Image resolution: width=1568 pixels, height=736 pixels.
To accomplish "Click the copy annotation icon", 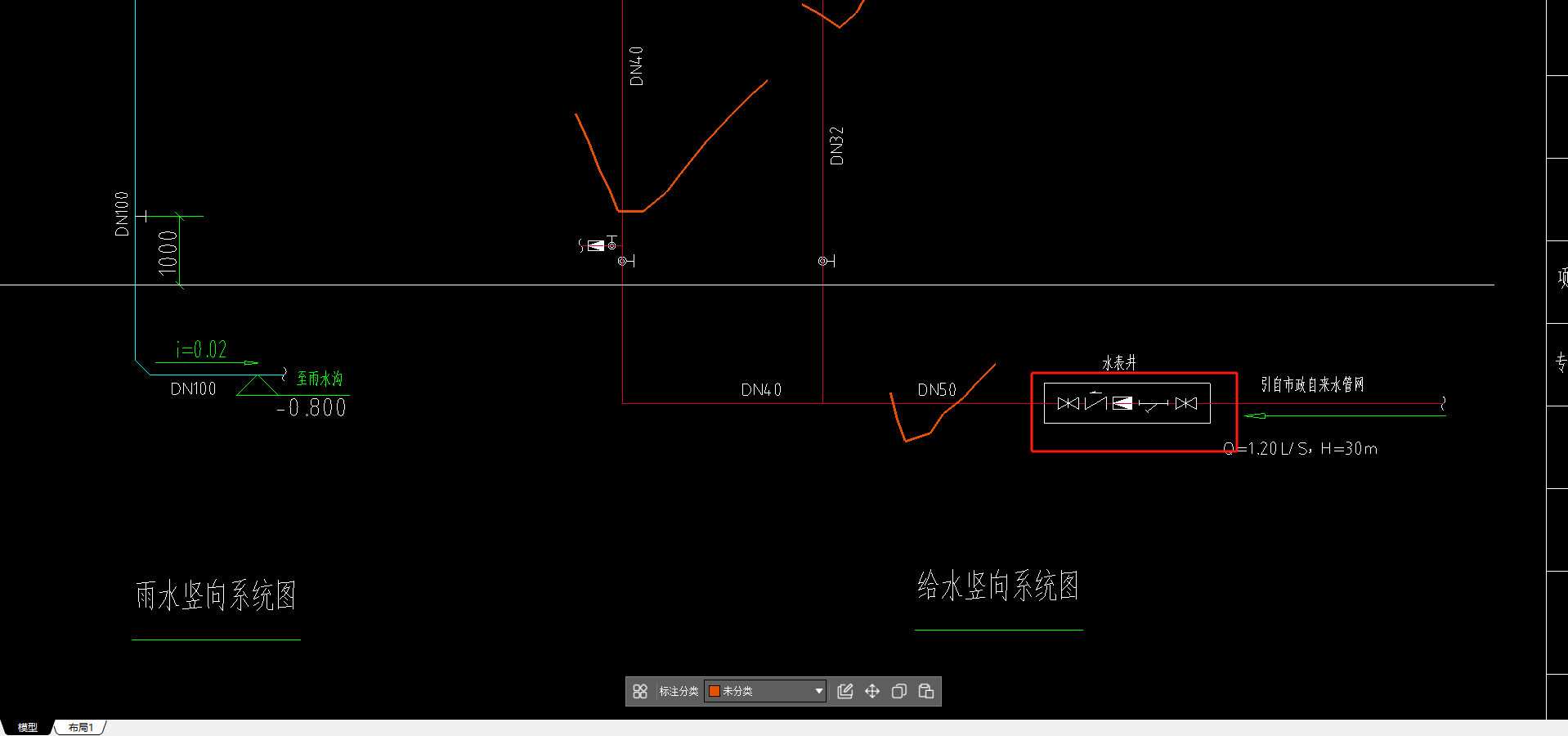I will tap(899, 691).
